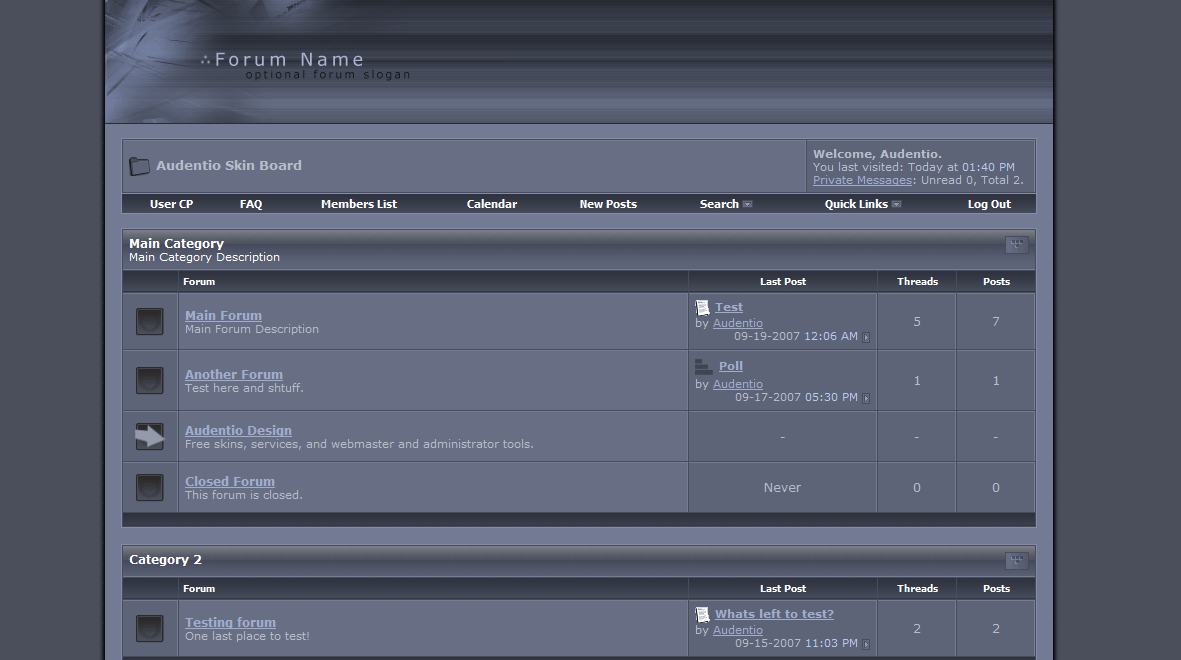
Task: Click the Main Forum status icon
Action: tap(149, 321)
